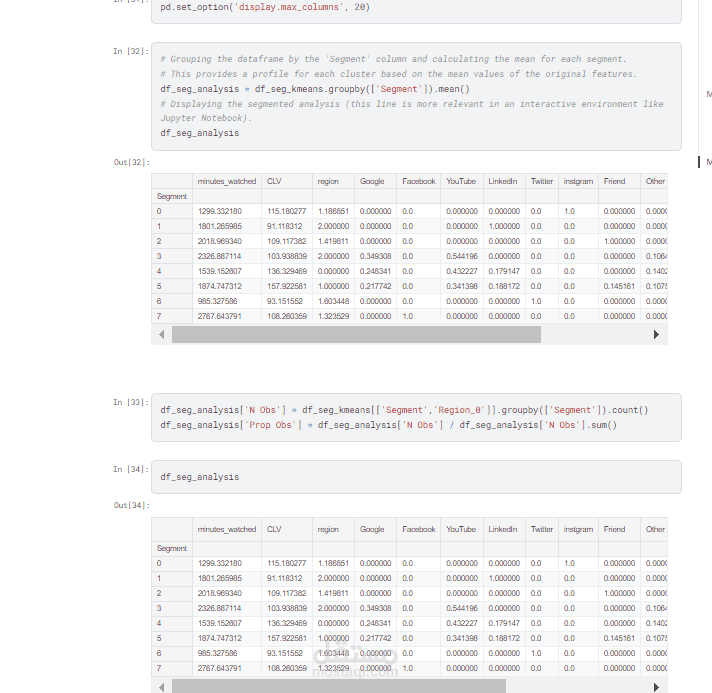Click region value 1.603448 in Out[32] table
The image size is (712, 693).
pyautogui.click(x=333, y=301)
